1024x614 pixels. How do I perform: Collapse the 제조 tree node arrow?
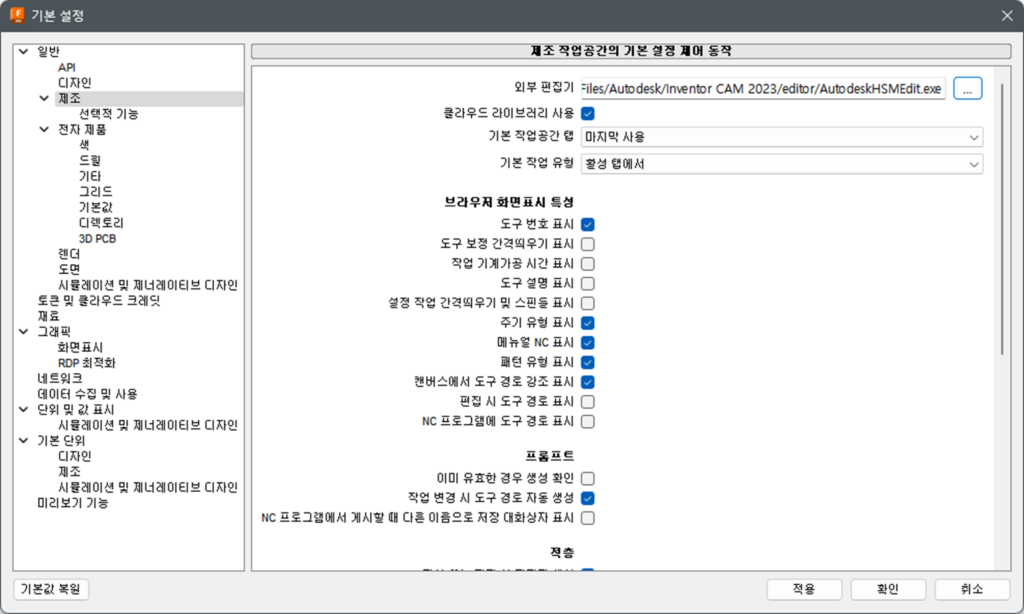[44, 98]
